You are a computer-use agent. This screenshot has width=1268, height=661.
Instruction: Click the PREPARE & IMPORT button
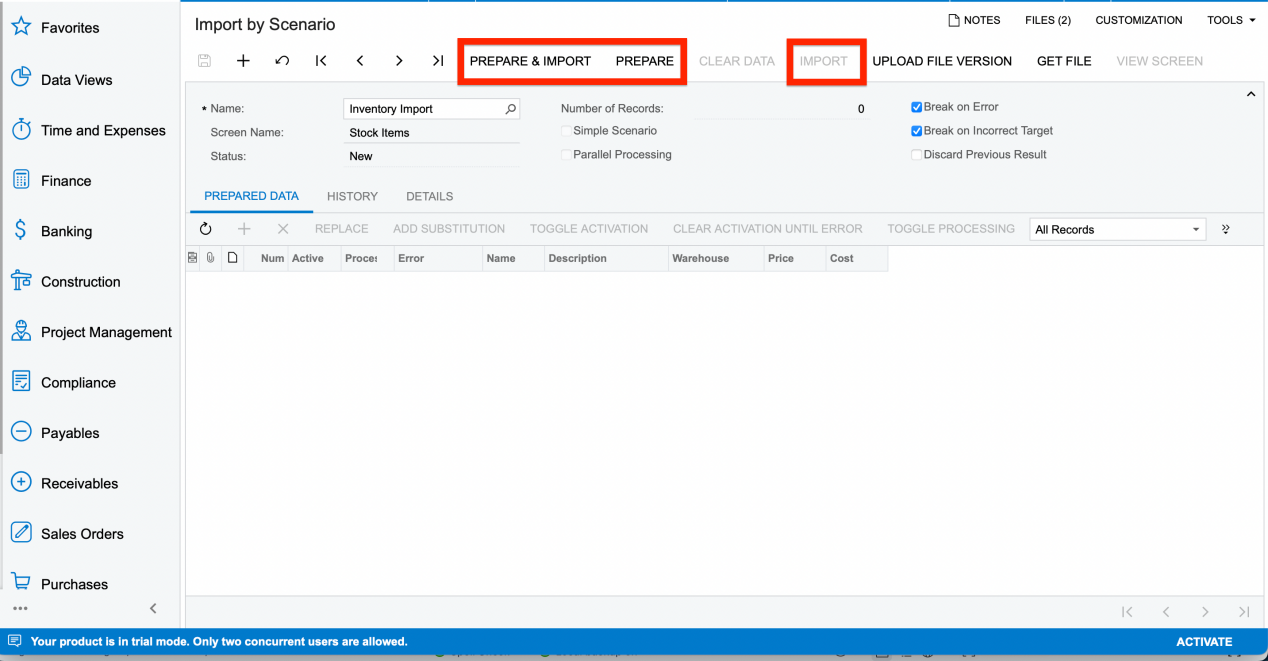(531, 61)
